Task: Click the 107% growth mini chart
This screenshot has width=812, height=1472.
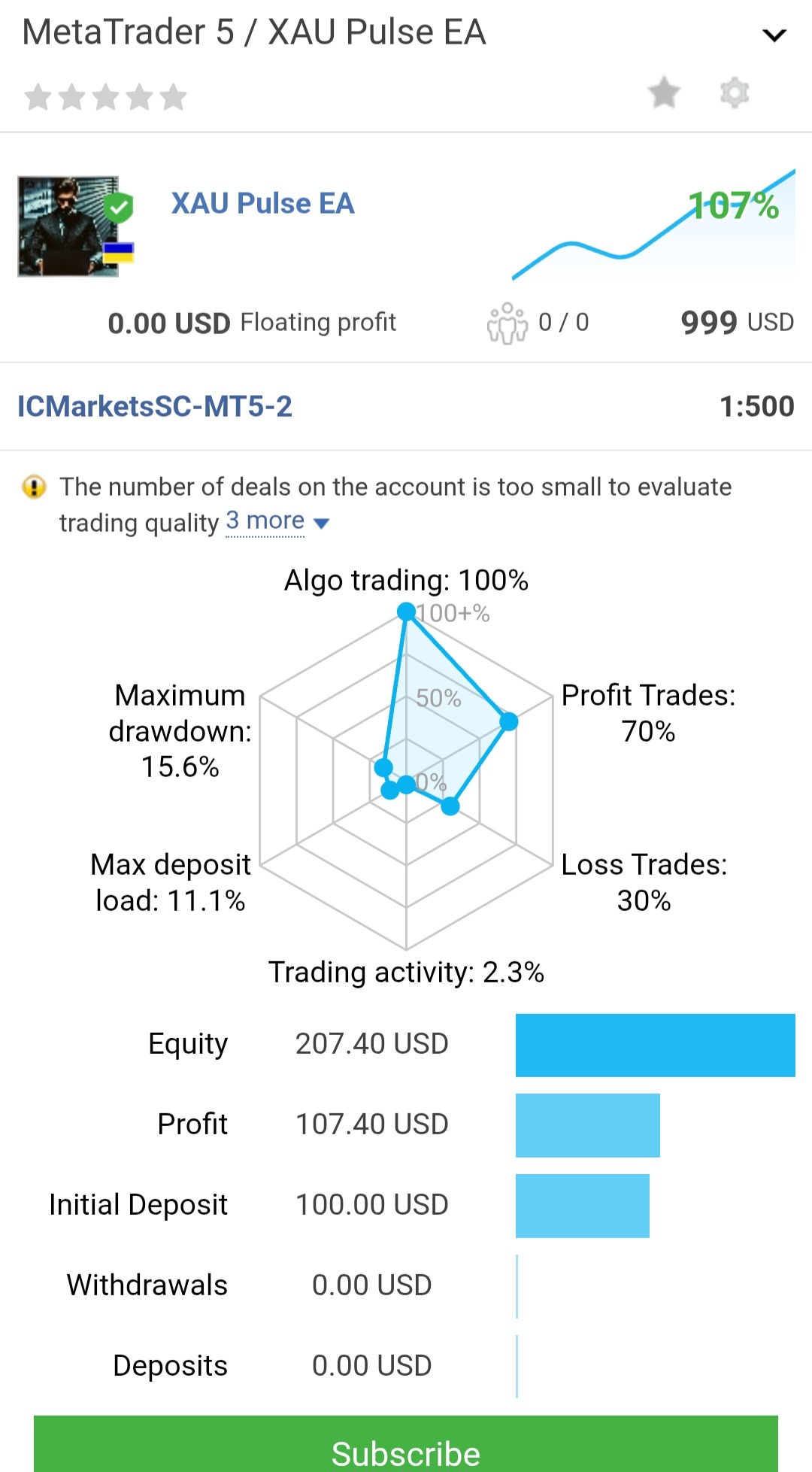Action: pos(653,226)
